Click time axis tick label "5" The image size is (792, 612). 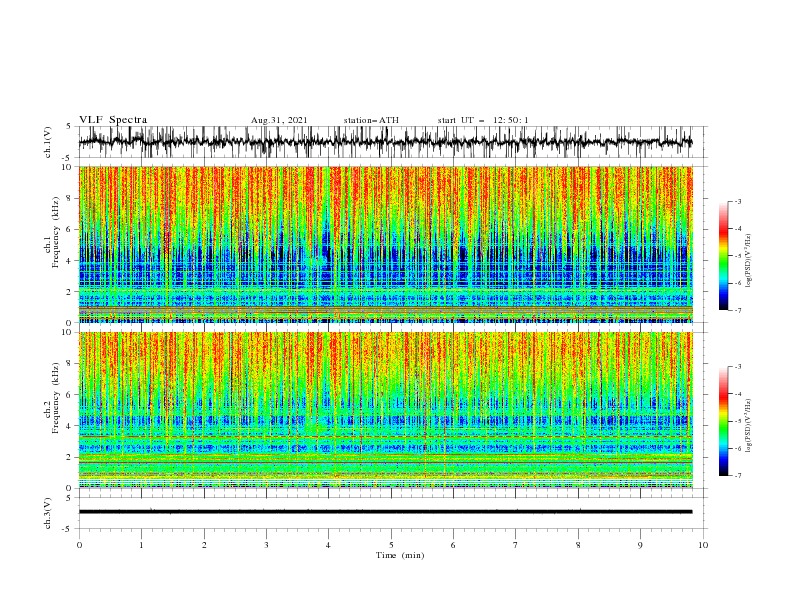pos(391,545)
